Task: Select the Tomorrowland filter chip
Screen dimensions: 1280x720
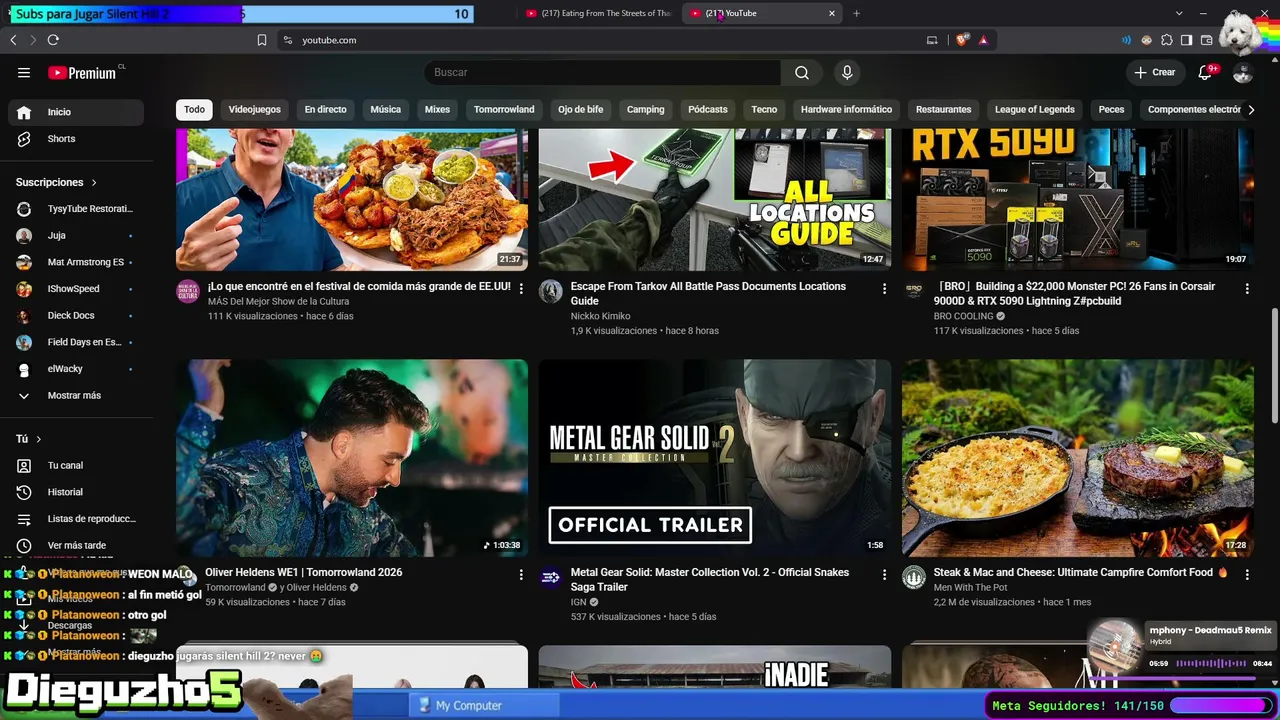Action: click(504, 109)
